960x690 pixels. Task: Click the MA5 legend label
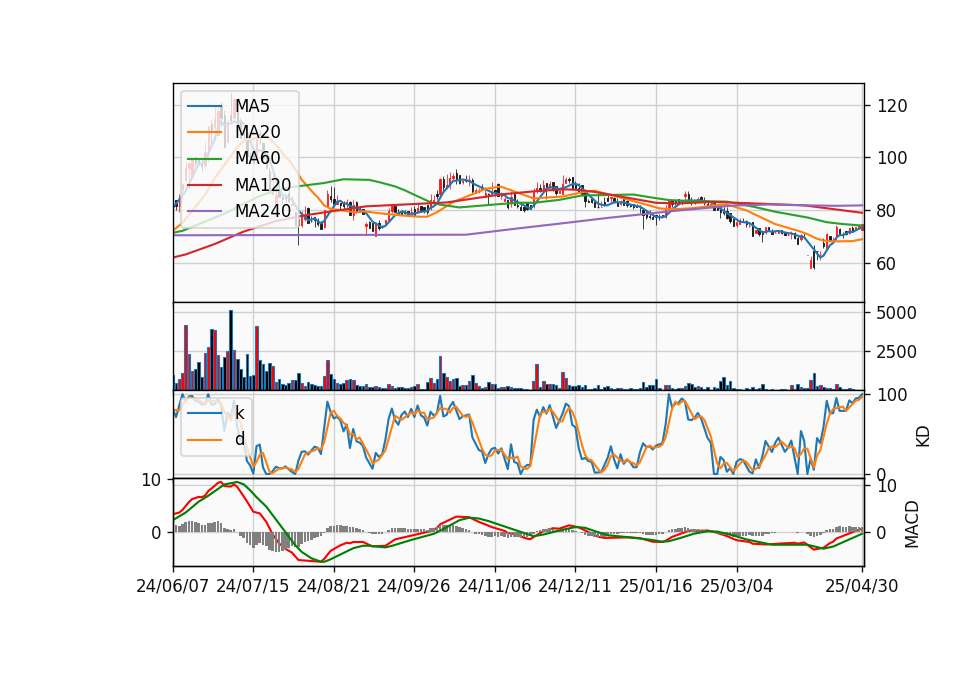[252, 106]
